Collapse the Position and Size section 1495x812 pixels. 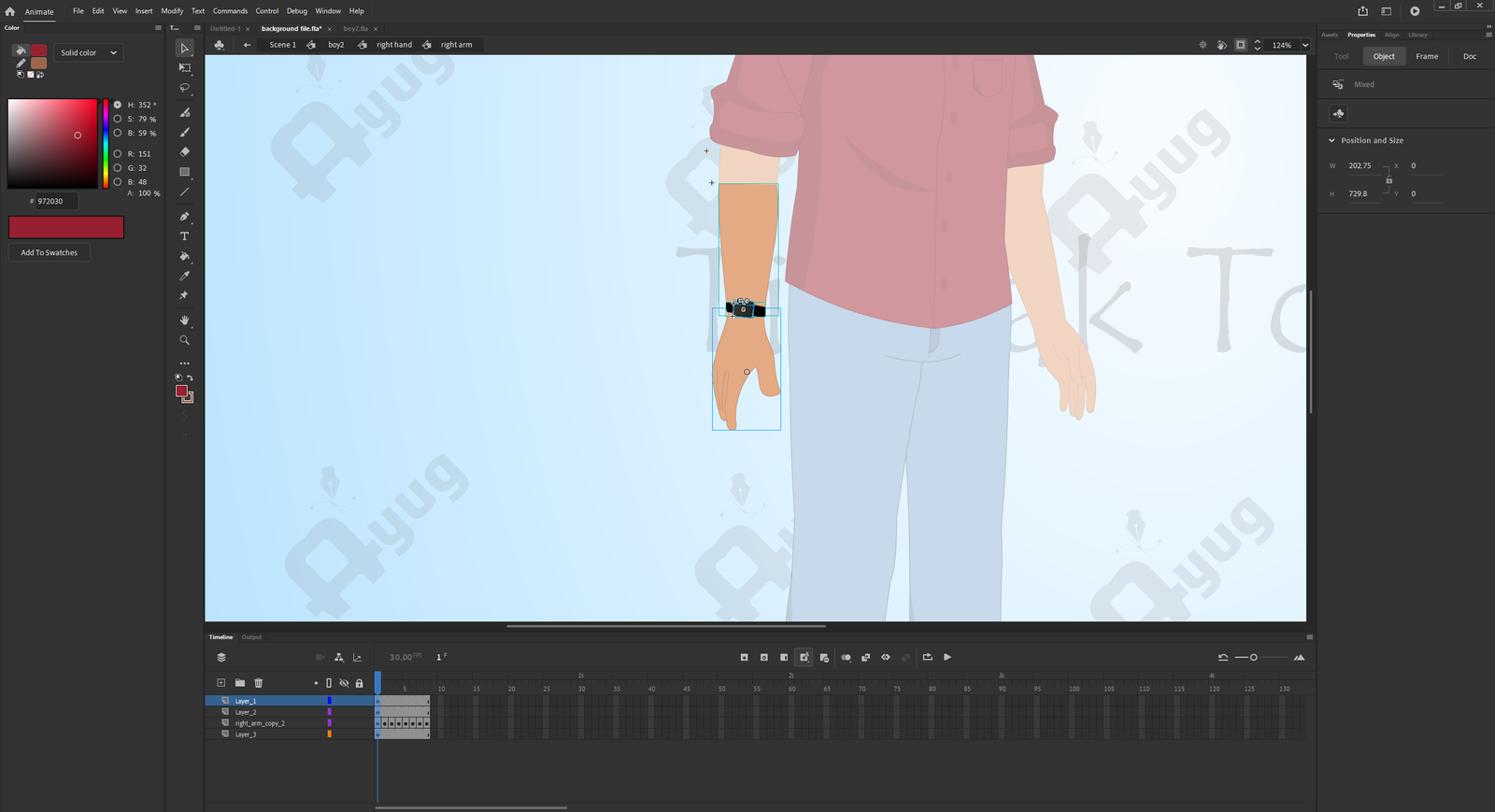click(1331, 141)
